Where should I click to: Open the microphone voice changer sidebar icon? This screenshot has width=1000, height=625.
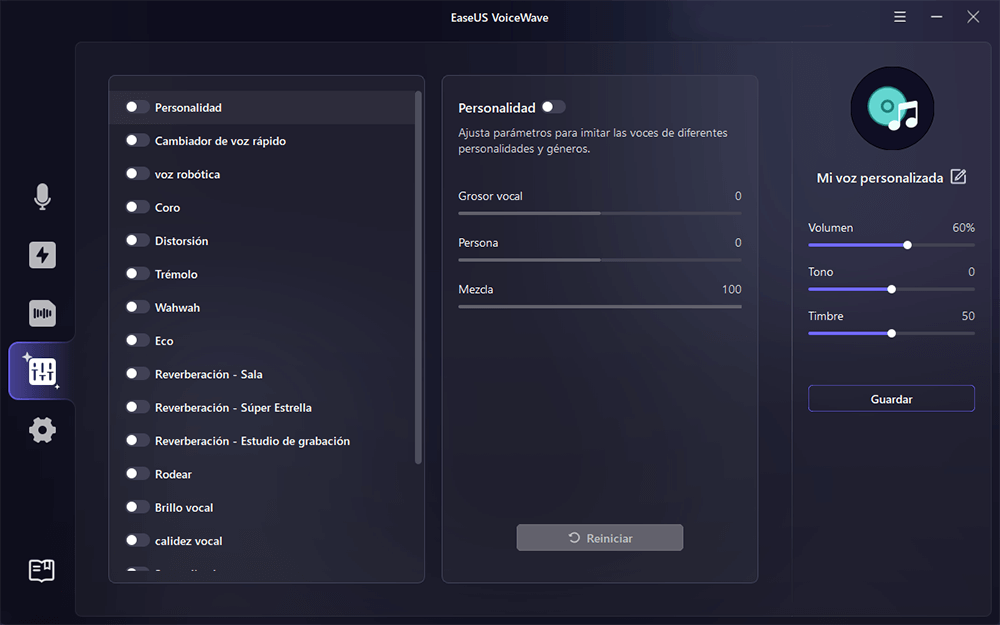(x=42, y=197)
